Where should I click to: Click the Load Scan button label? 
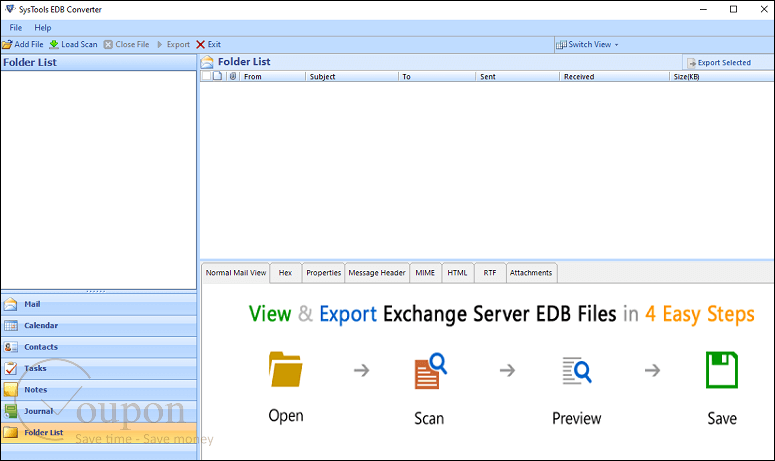(x=79, y=44)
